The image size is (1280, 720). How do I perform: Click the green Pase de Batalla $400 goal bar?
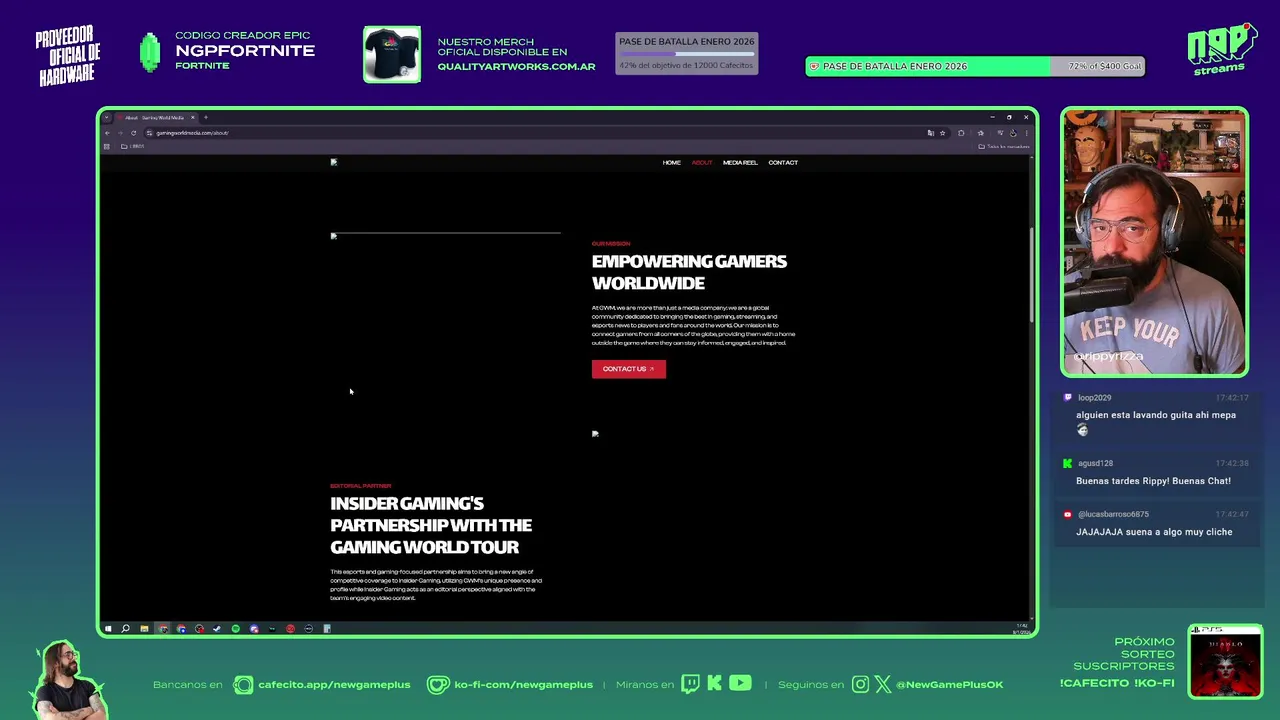[x=975, y=66]
